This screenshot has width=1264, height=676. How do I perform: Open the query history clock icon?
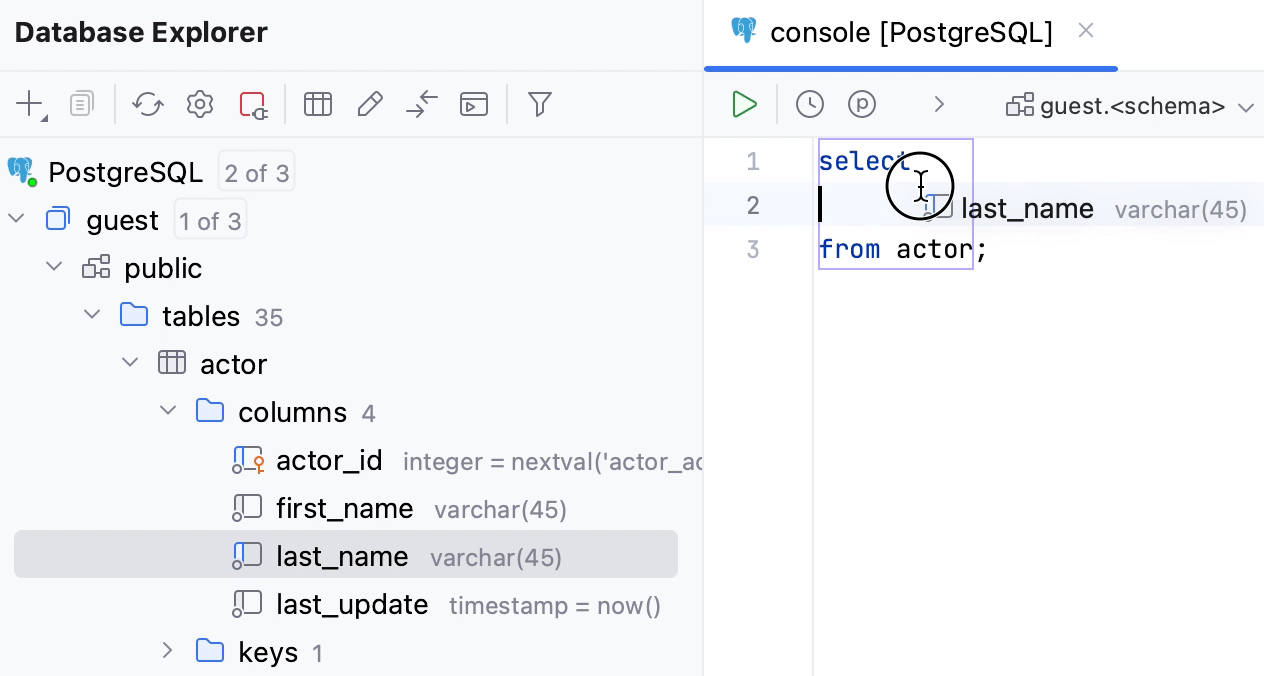[x=809, y=104]
